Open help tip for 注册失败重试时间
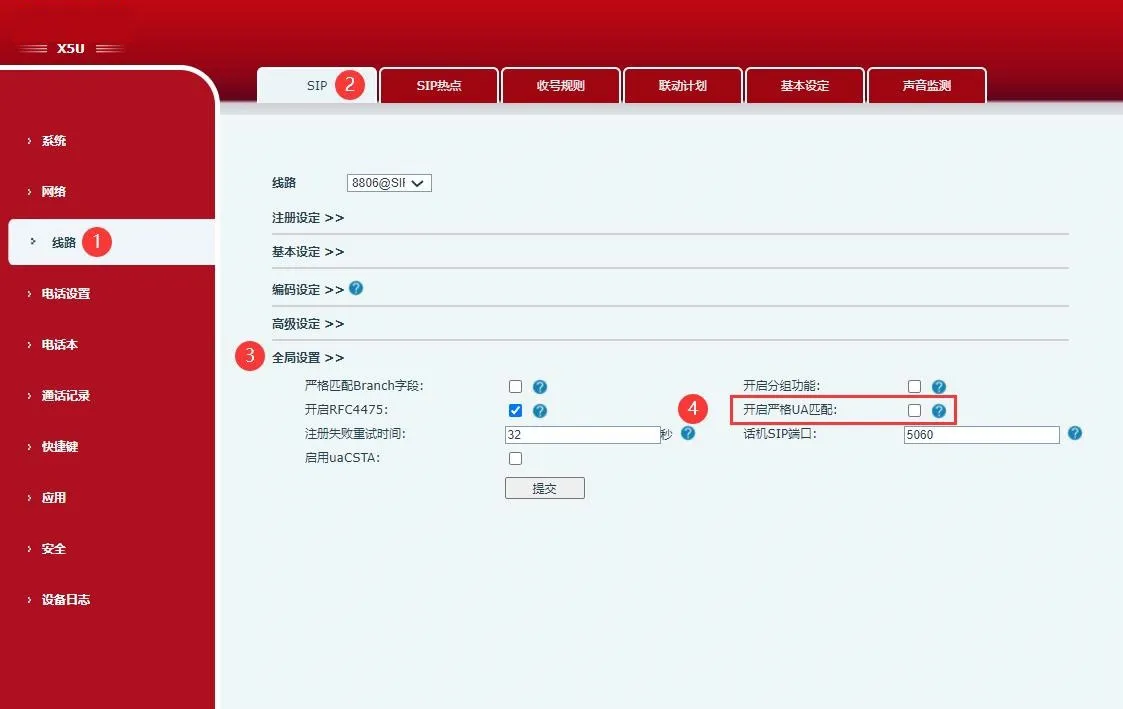Image resolution: width=1123 pixels, height=709 pixels. pos(687,434)
